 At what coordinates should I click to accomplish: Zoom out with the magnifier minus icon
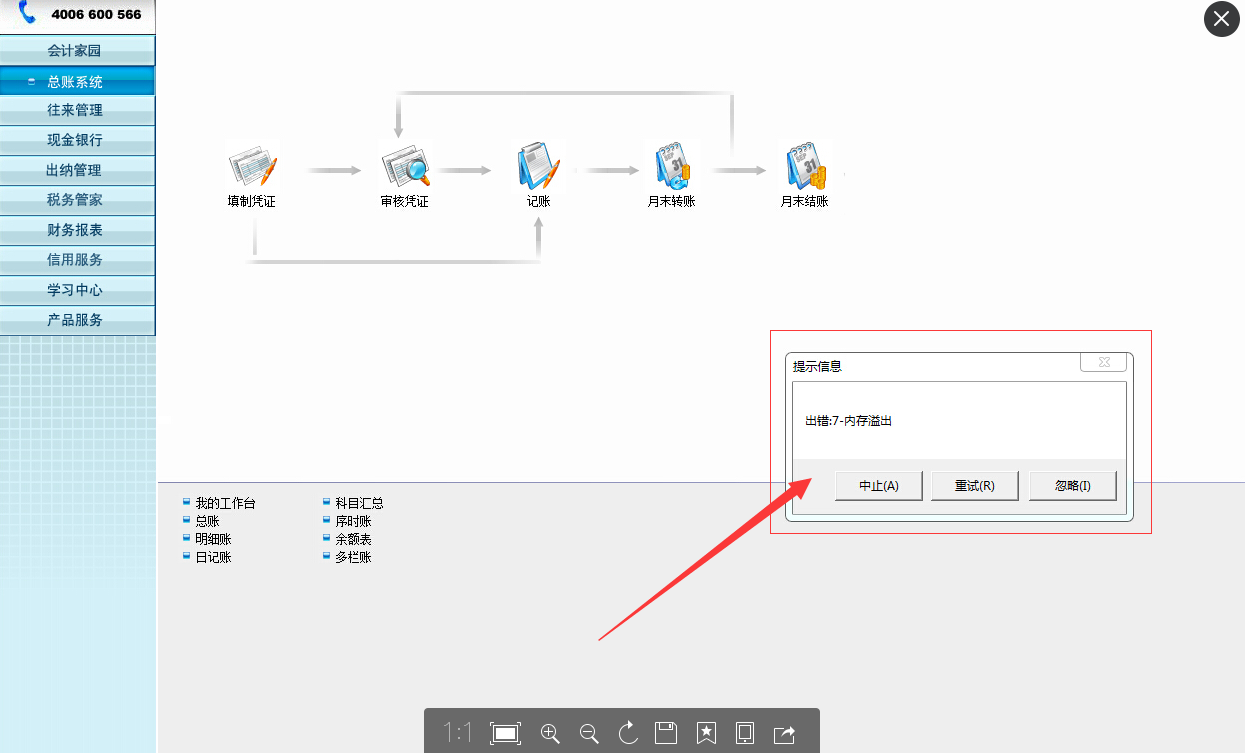coord(589,733)
